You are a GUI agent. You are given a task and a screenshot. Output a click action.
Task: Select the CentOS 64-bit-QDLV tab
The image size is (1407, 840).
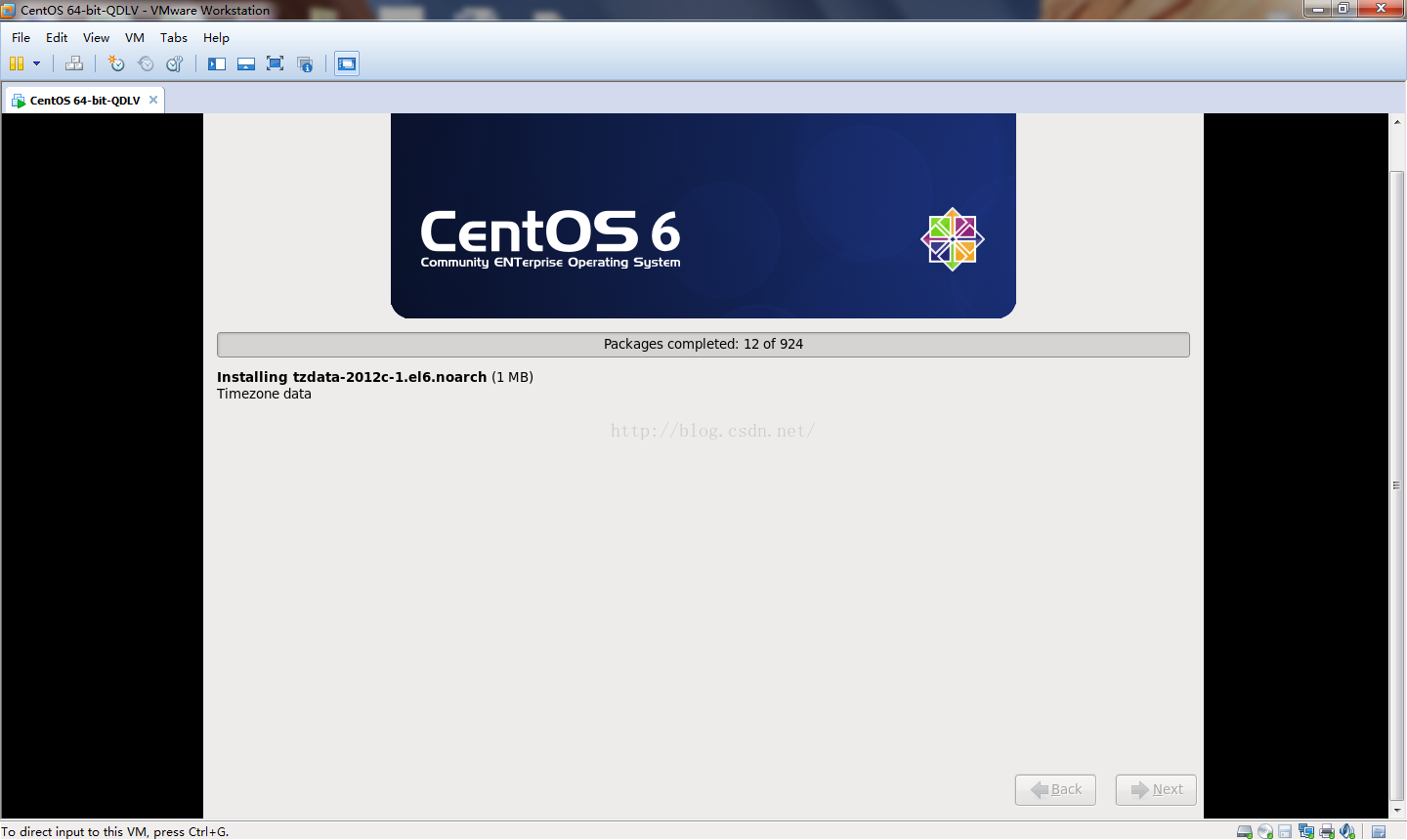pyautogui.click(x=84, y=100)
